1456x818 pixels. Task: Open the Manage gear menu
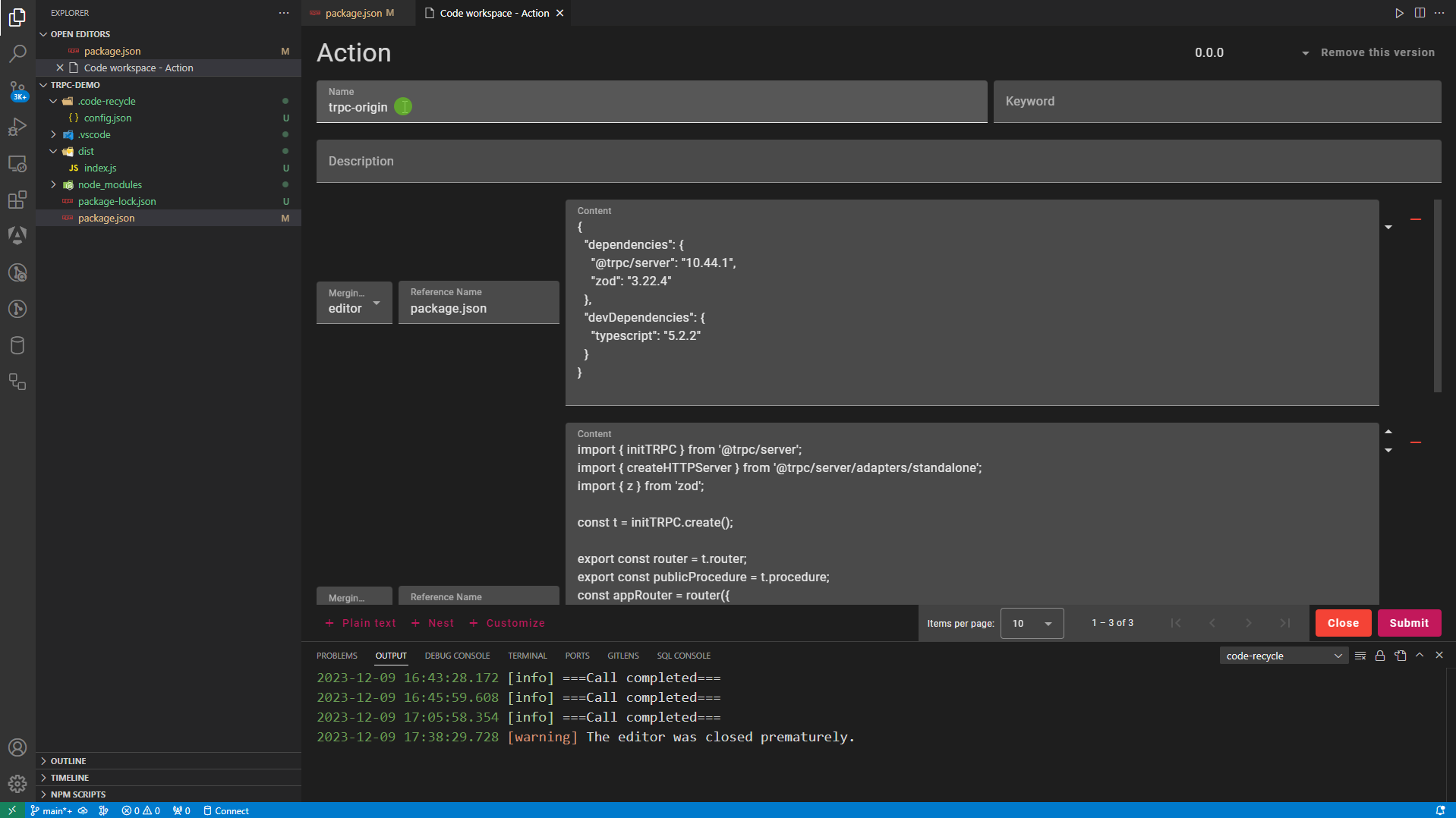[17, 783]
